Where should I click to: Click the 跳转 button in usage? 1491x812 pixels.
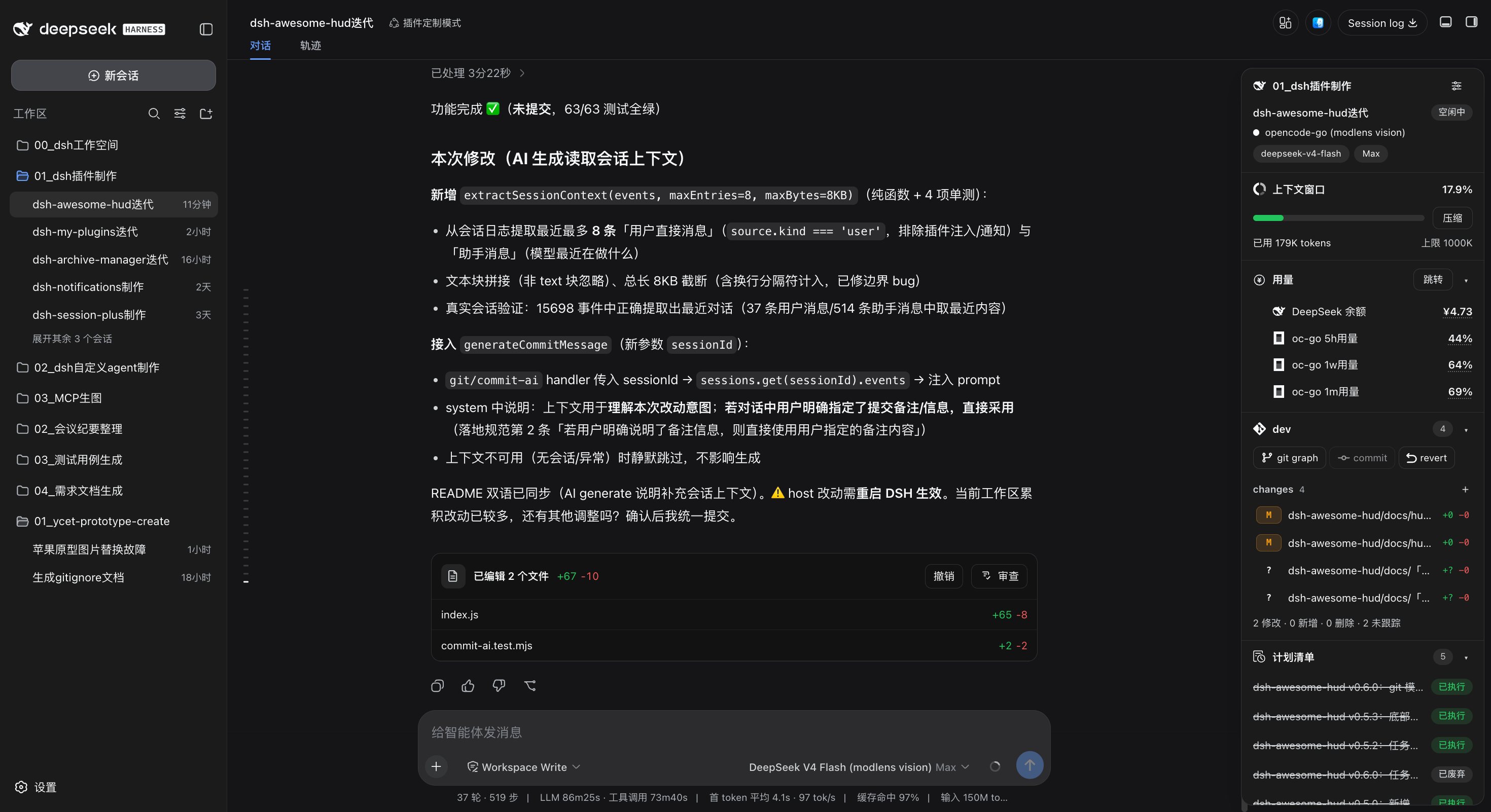(1433, 280)
